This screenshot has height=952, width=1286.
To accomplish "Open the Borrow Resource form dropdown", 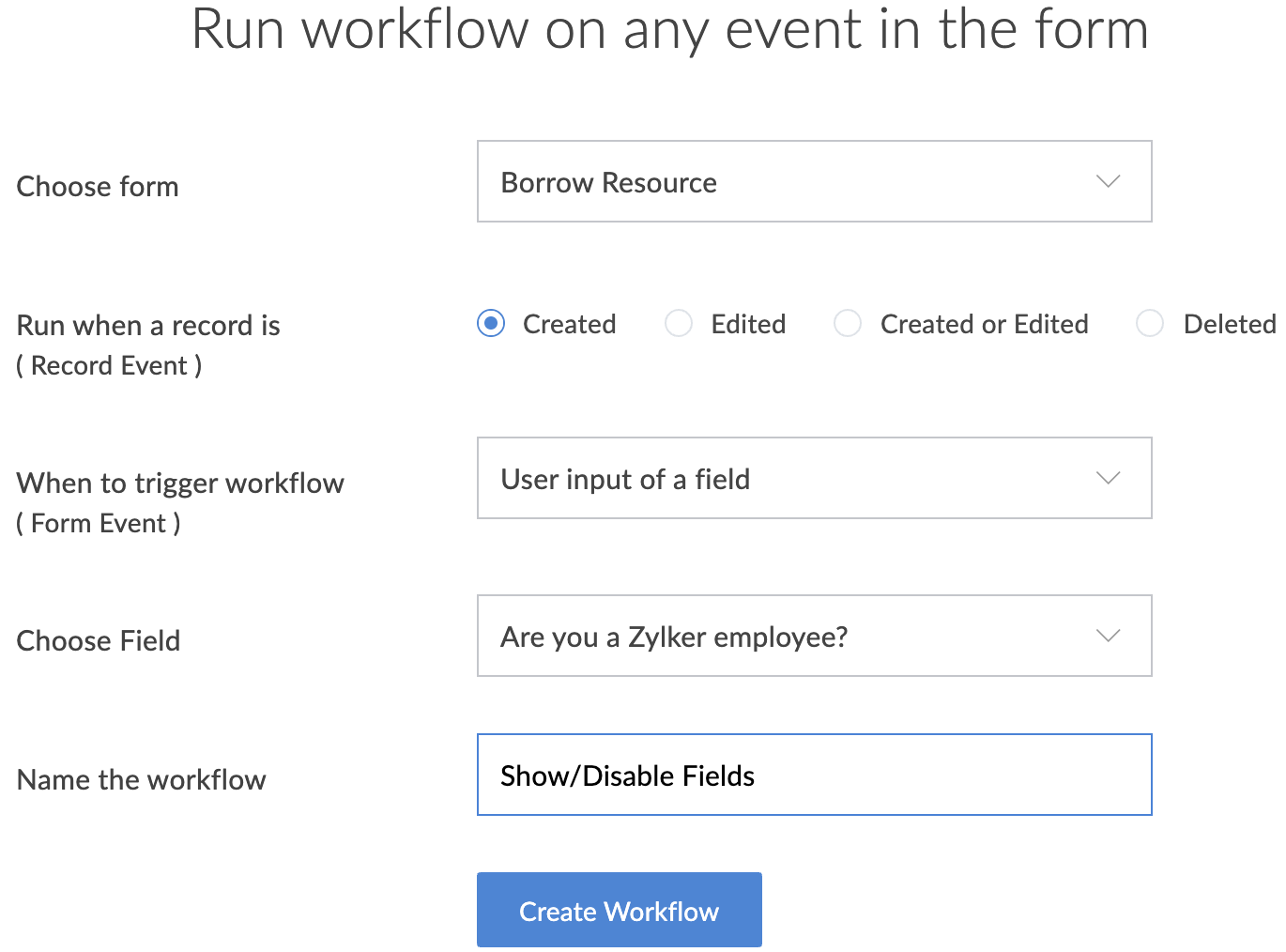I will point(813,181).
